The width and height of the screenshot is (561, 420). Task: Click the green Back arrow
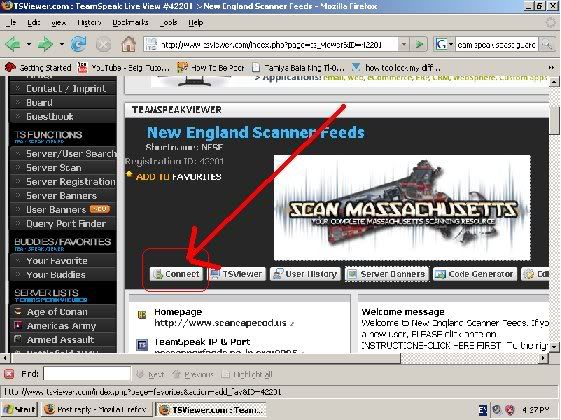[x=13, y=44]
